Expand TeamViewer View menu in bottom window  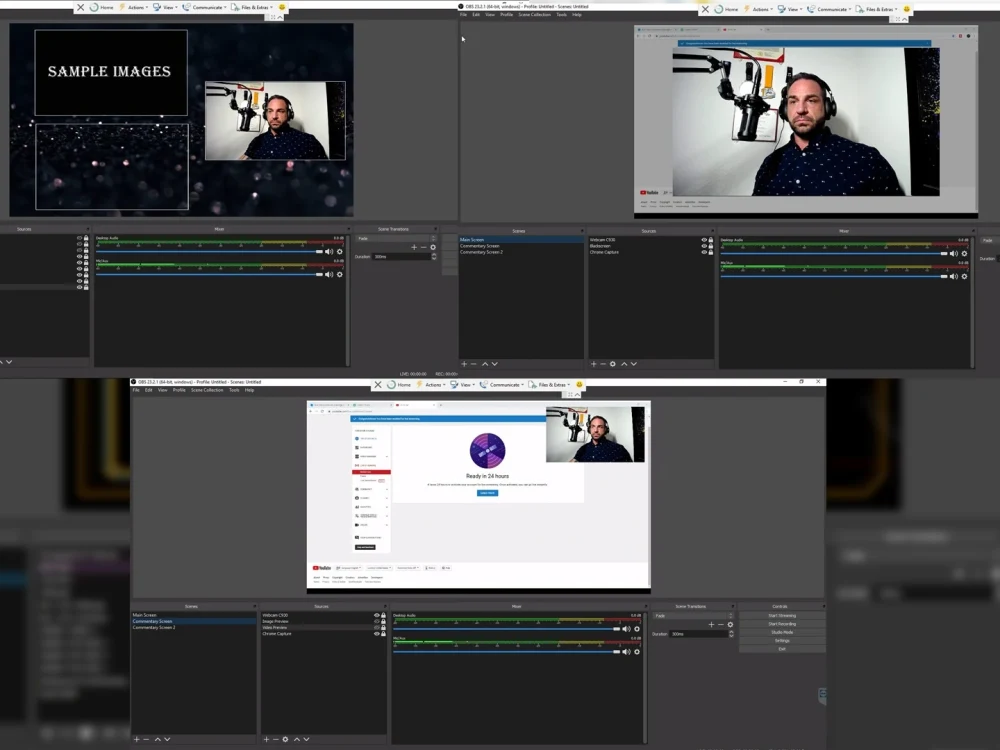[463, 385]
